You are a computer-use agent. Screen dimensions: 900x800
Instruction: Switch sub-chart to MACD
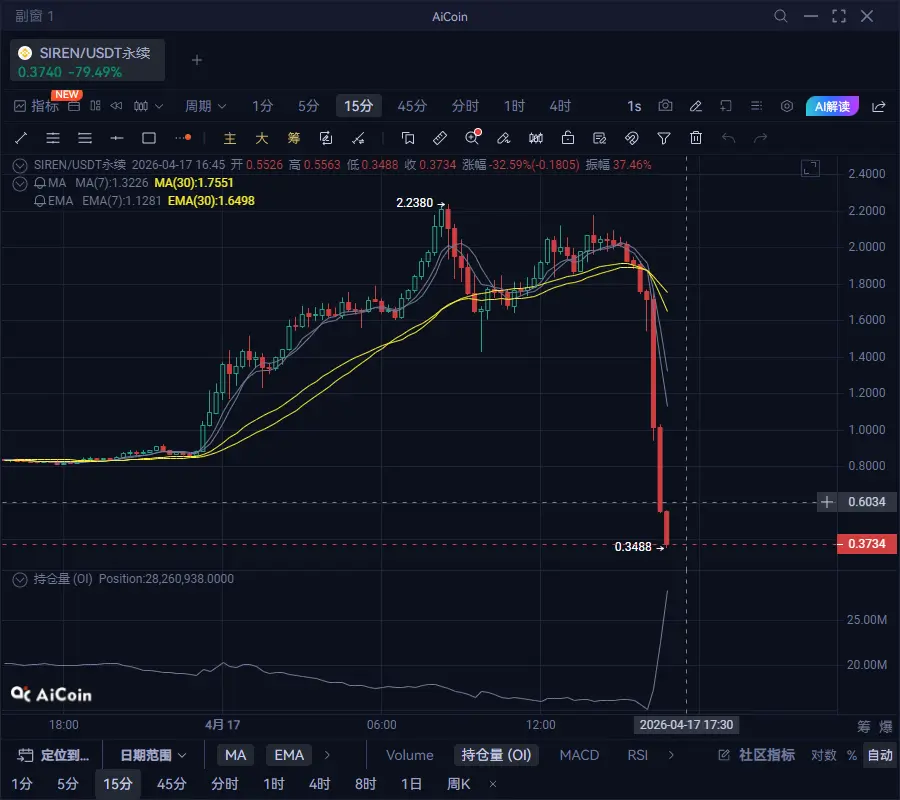579,755
